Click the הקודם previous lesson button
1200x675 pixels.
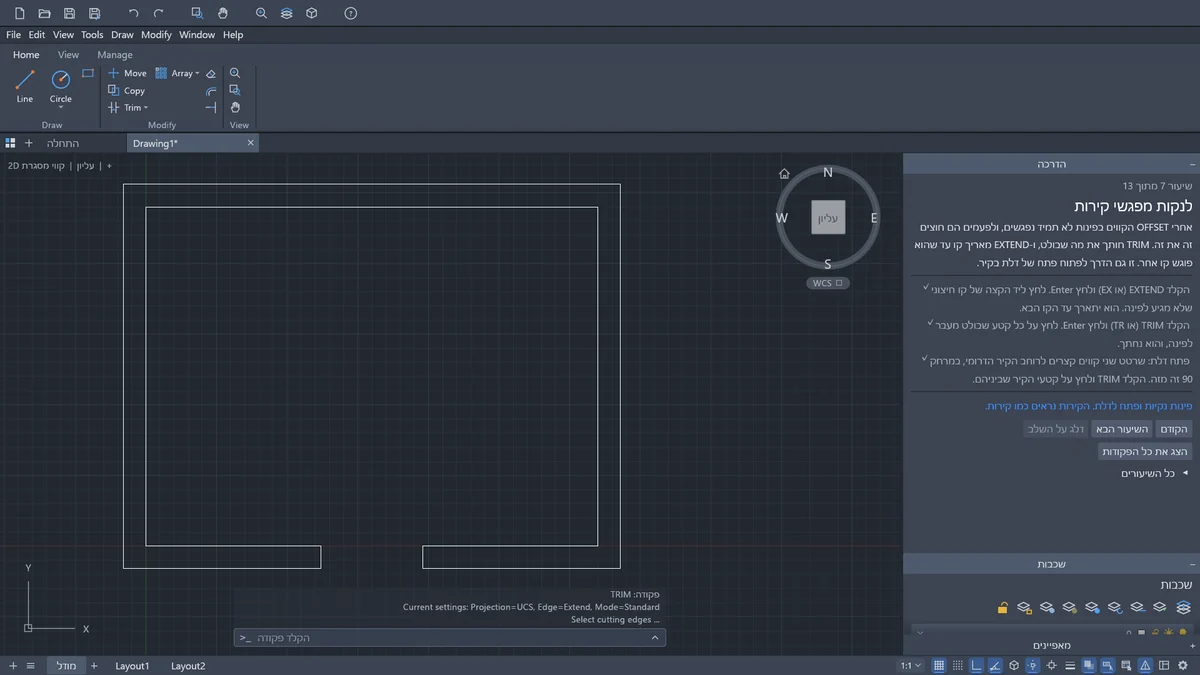(1173, 429)
